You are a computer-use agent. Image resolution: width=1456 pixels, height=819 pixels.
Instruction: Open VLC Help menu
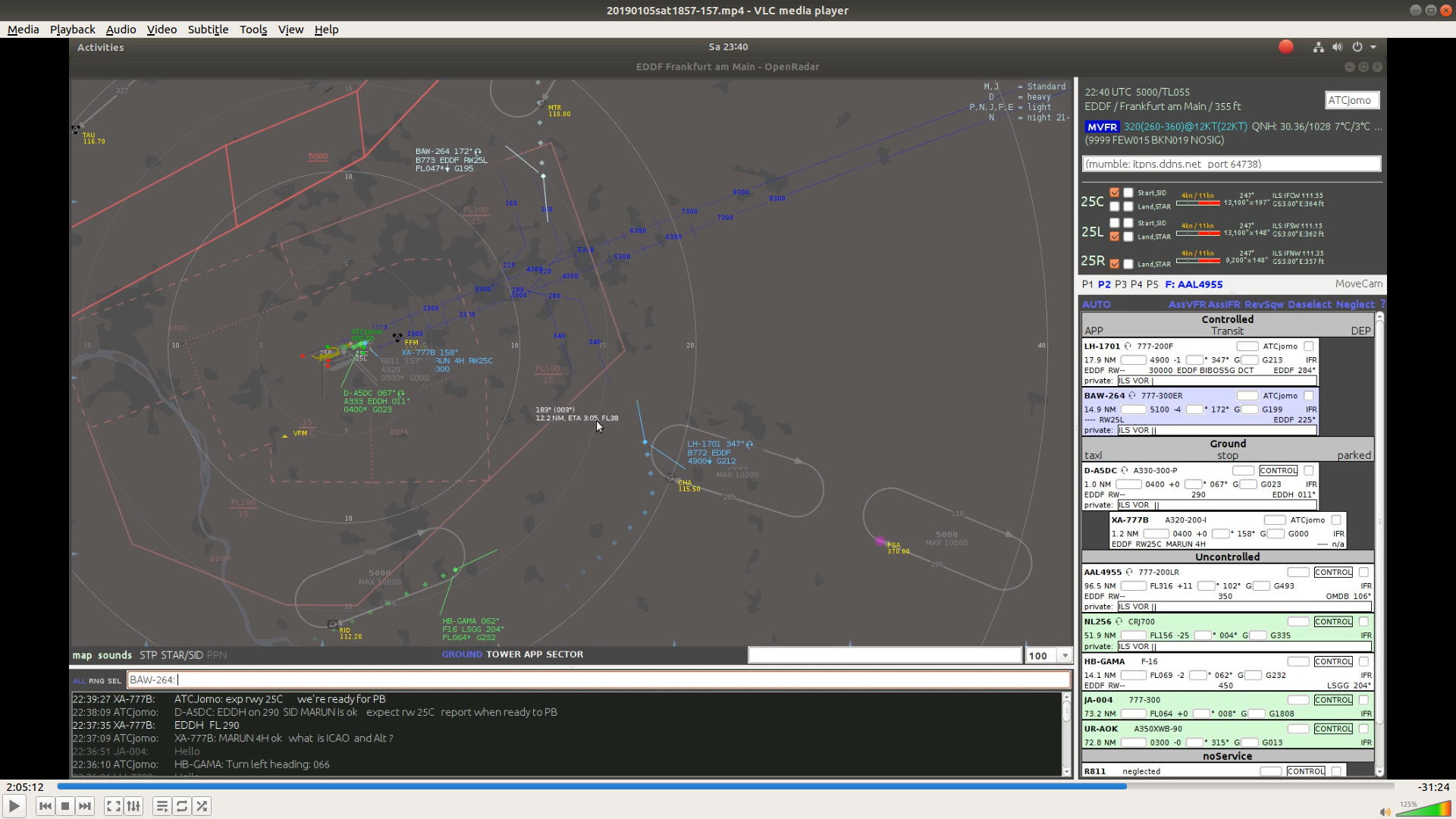[326, 30]
